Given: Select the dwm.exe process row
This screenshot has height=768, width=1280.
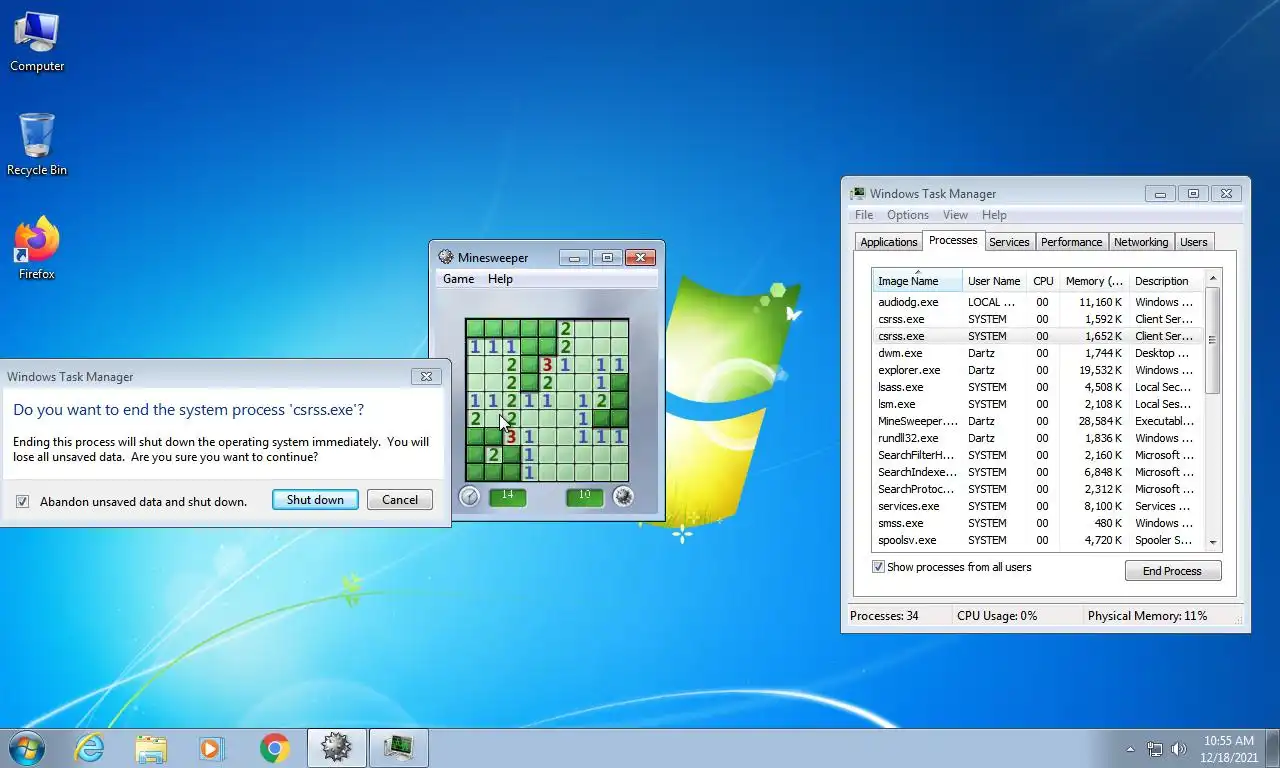Looking at the screenshot, I should pyautogui.click(x=1037, y=353).
